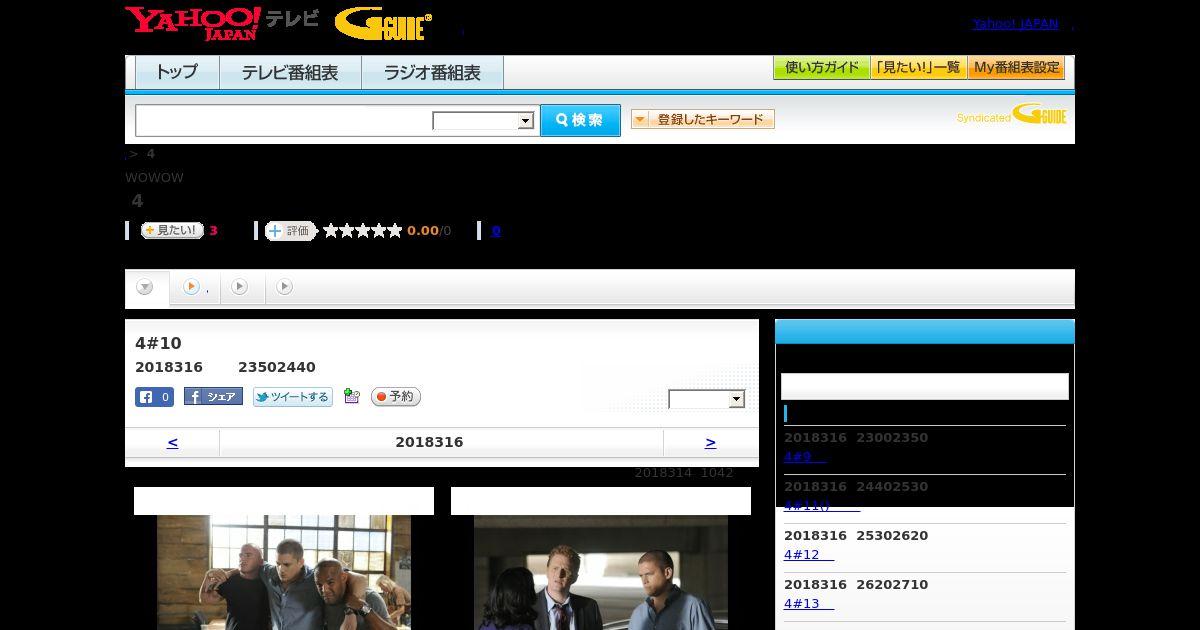Click the Facebook like count button
The height and width of the screenshot is (630, 1200).
click(154, 397)
